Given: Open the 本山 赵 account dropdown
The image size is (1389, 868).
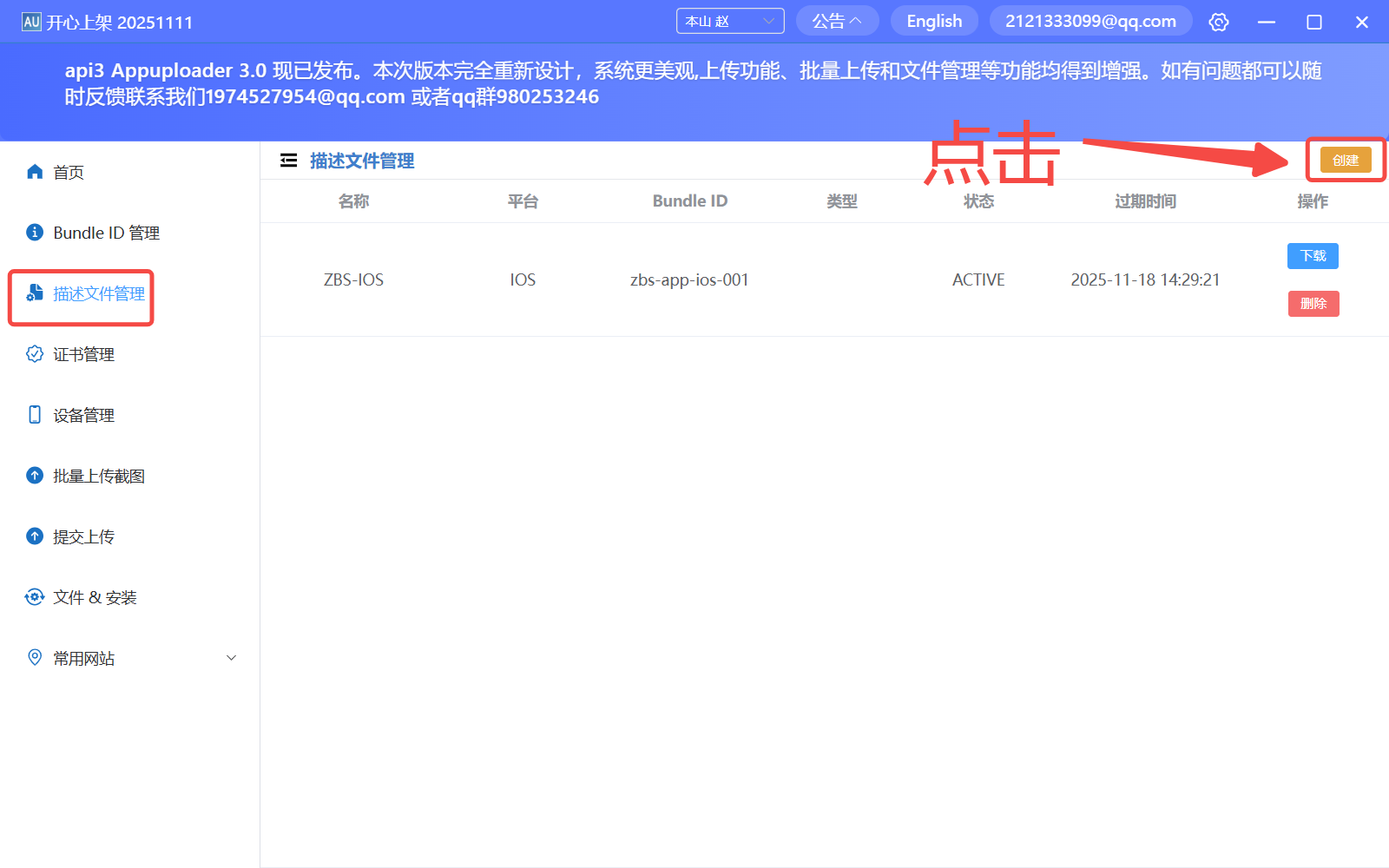Looking at the screenshot, I should [729, 20].
